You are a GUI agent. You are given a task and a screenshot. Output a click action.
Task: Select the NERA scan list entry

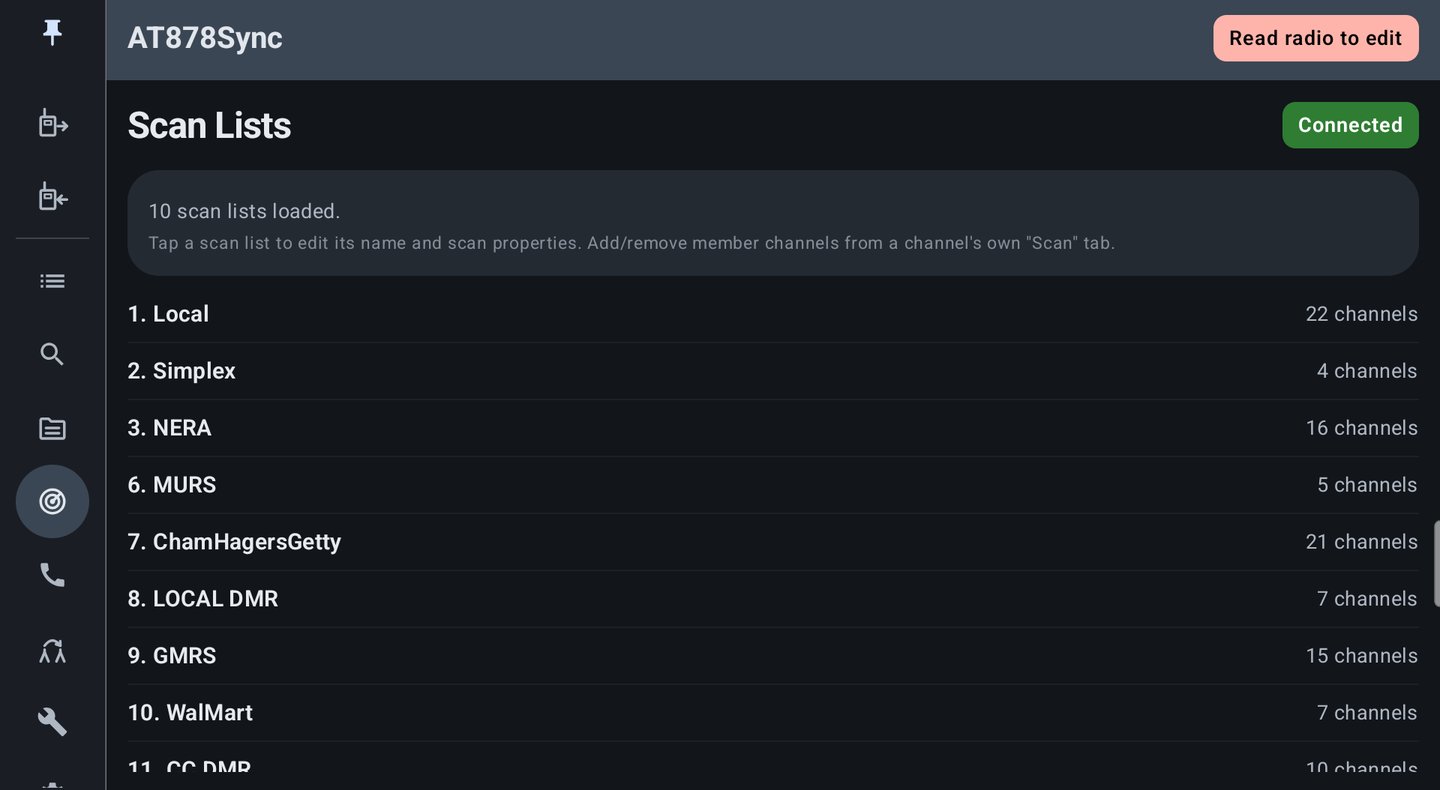[773, 428]
